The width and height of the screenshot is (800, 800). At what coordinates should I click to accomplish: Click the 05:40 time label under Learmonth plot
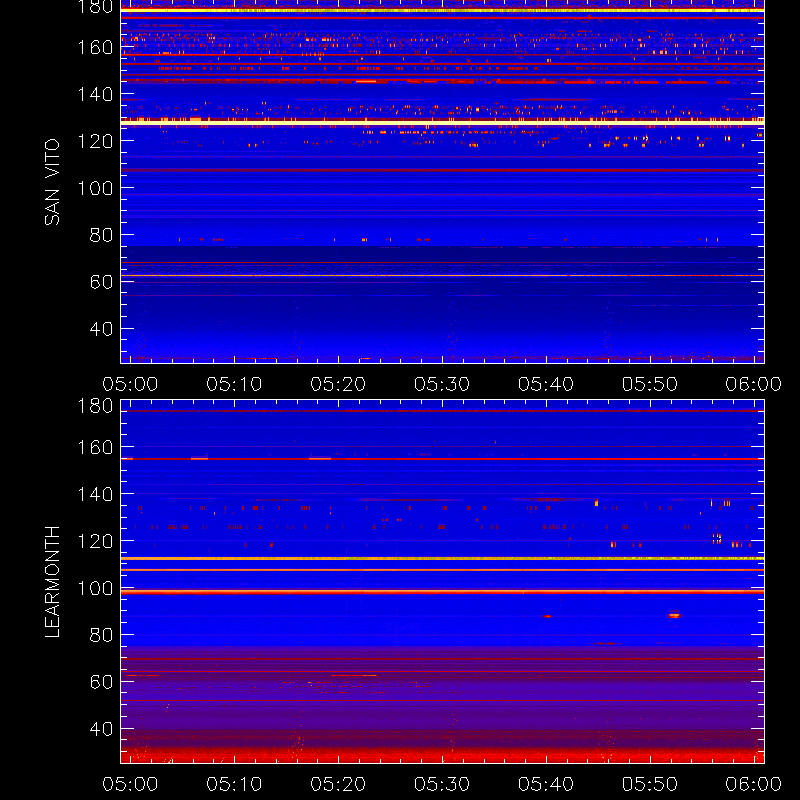pyautogui.click(x=546, y=784)
